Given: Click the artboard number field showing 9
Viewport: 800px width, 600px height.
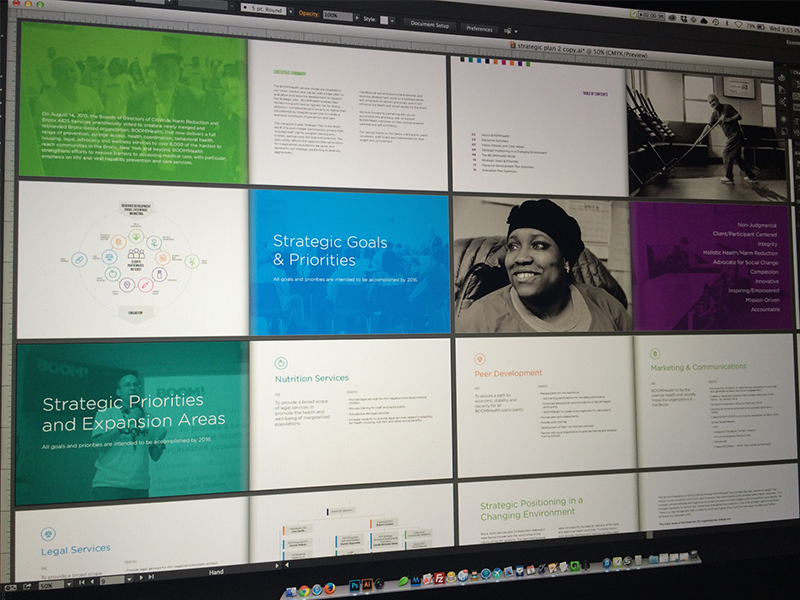Looking at the screenshot, I should click(x=112, y=580).
